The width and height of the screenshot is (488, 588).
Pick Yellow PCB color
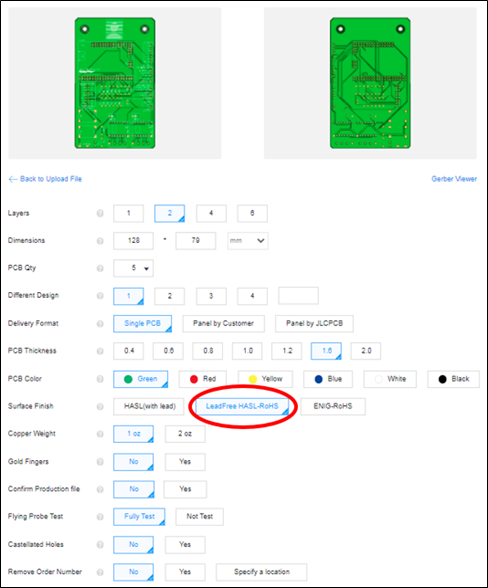265,379
